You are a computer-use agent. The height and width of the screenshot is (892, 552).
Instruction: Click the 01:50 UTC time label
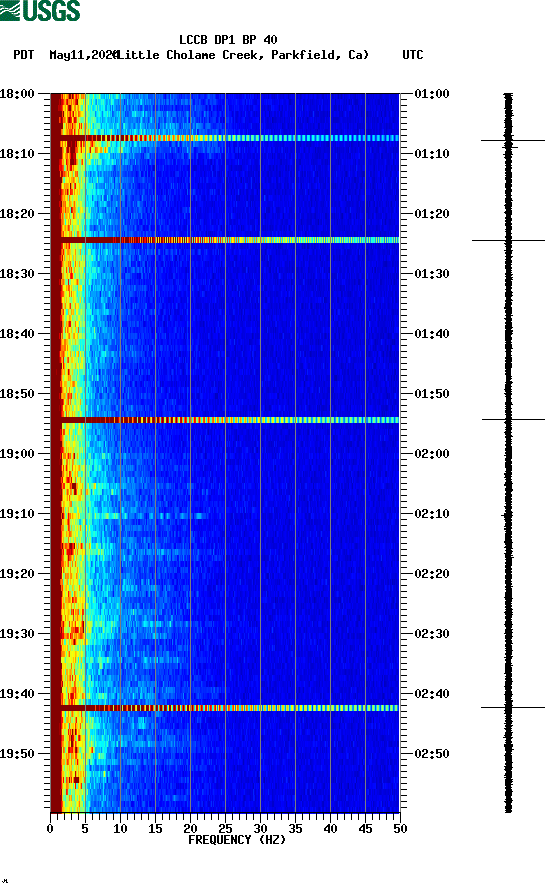[432, 394]
